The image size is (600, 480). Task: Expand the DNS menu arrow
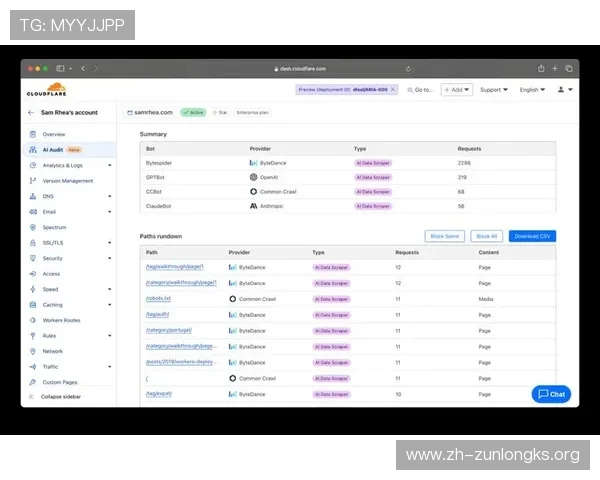point(110,196)
